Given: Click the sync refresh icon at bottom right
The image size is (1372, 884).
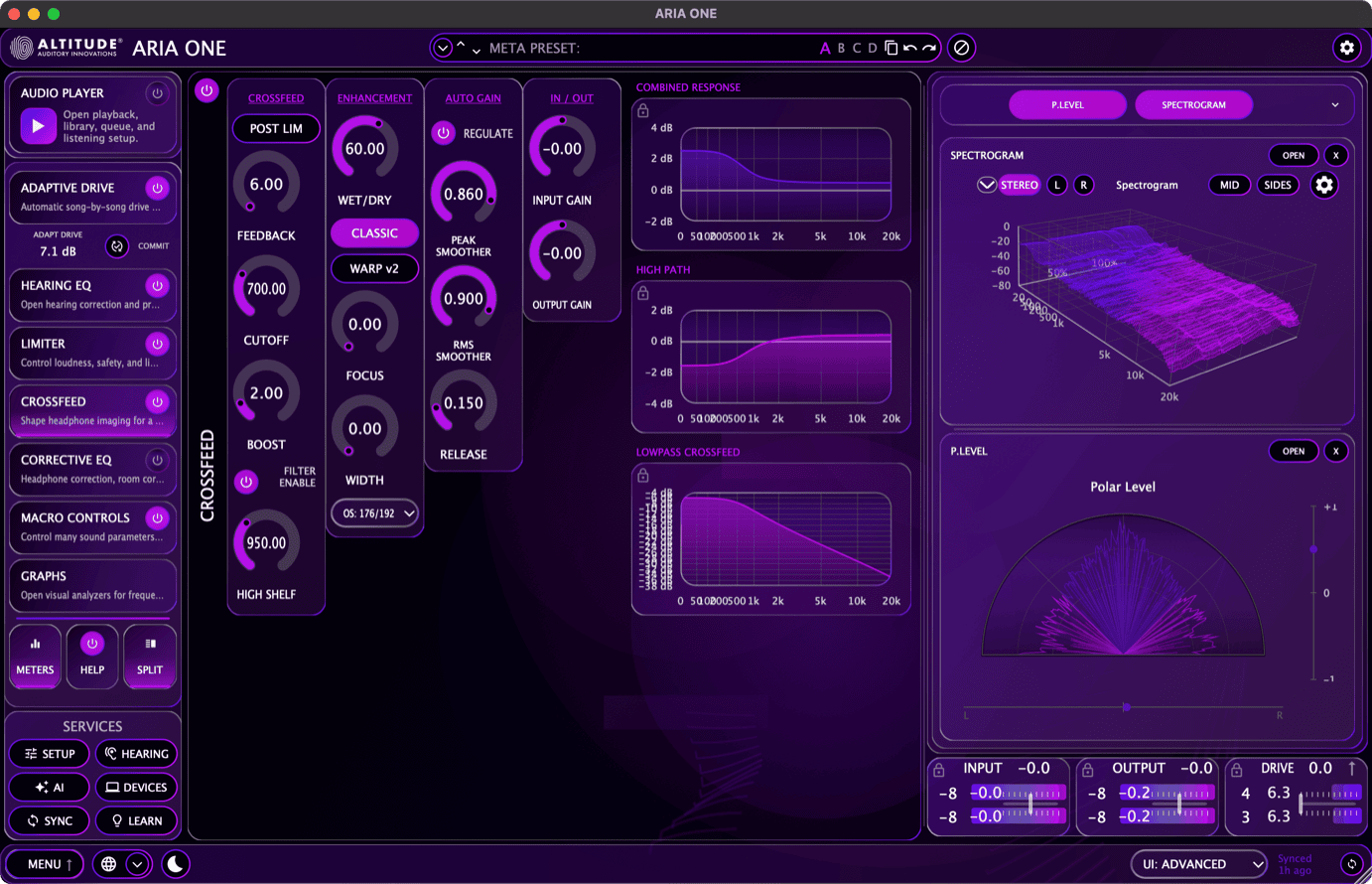Looking at the screenshot, I should 1351,864.
